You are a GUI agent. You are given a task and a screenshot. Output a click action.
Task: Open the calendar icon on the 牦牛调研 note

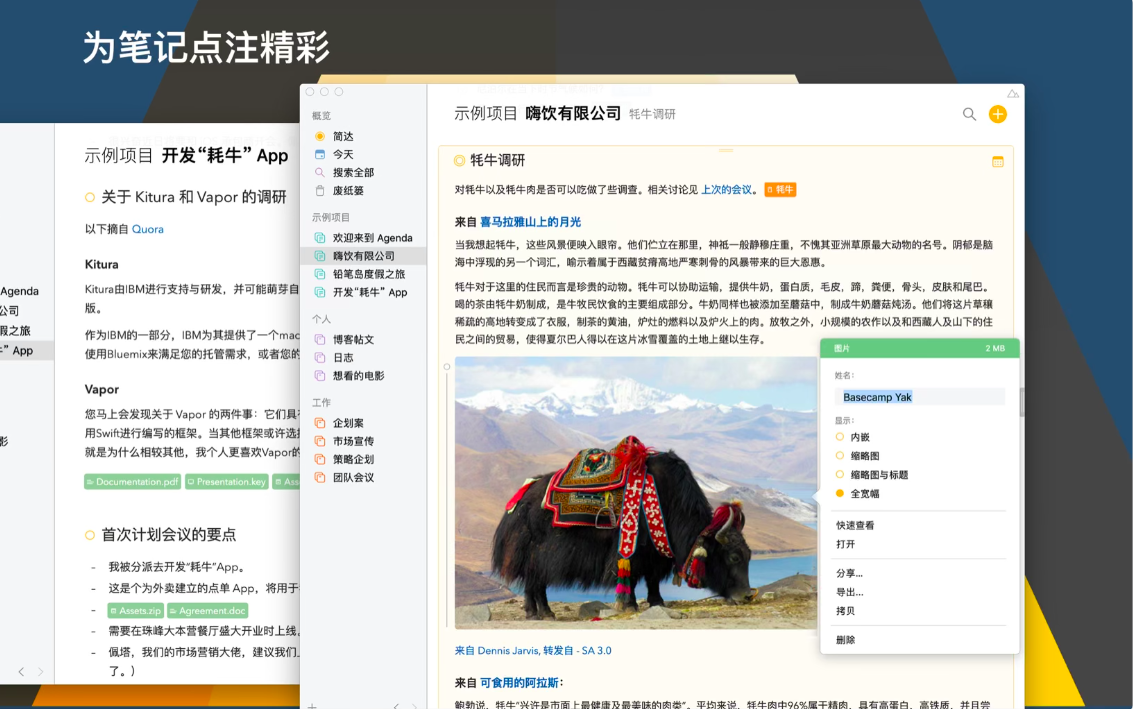point(997,162)
